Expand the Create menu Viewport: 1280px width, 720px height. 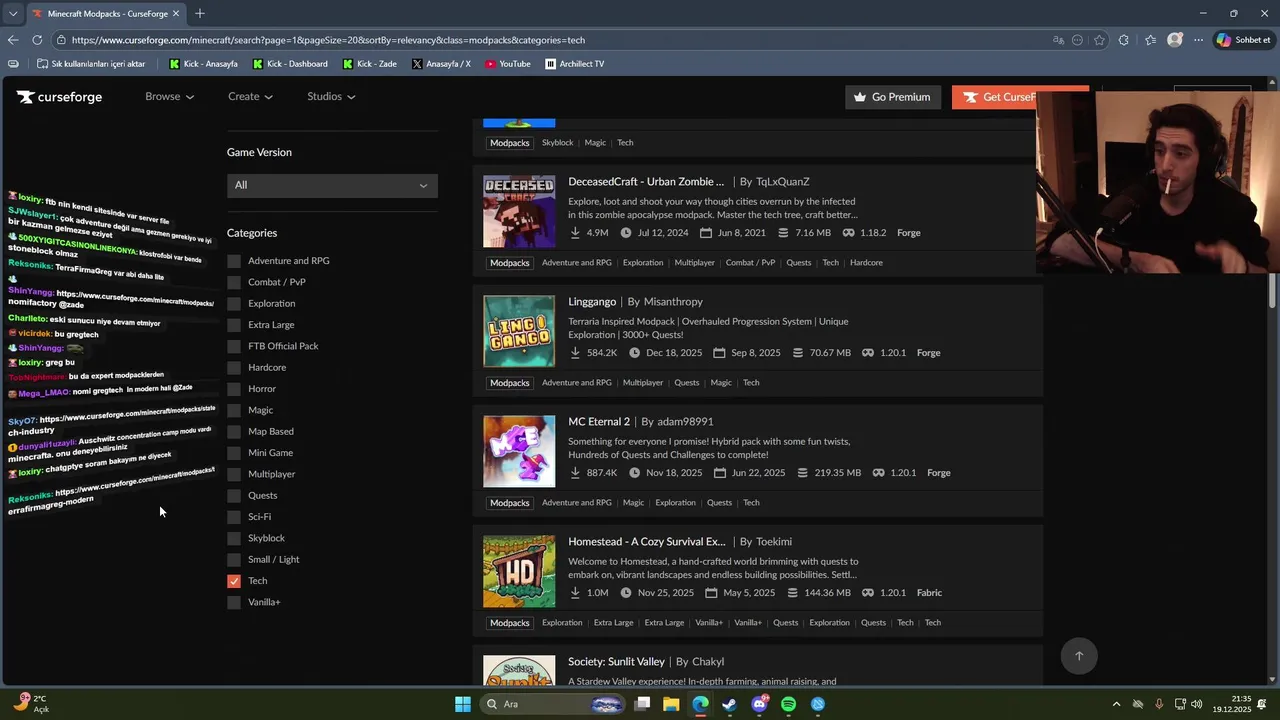click(250, 97)
